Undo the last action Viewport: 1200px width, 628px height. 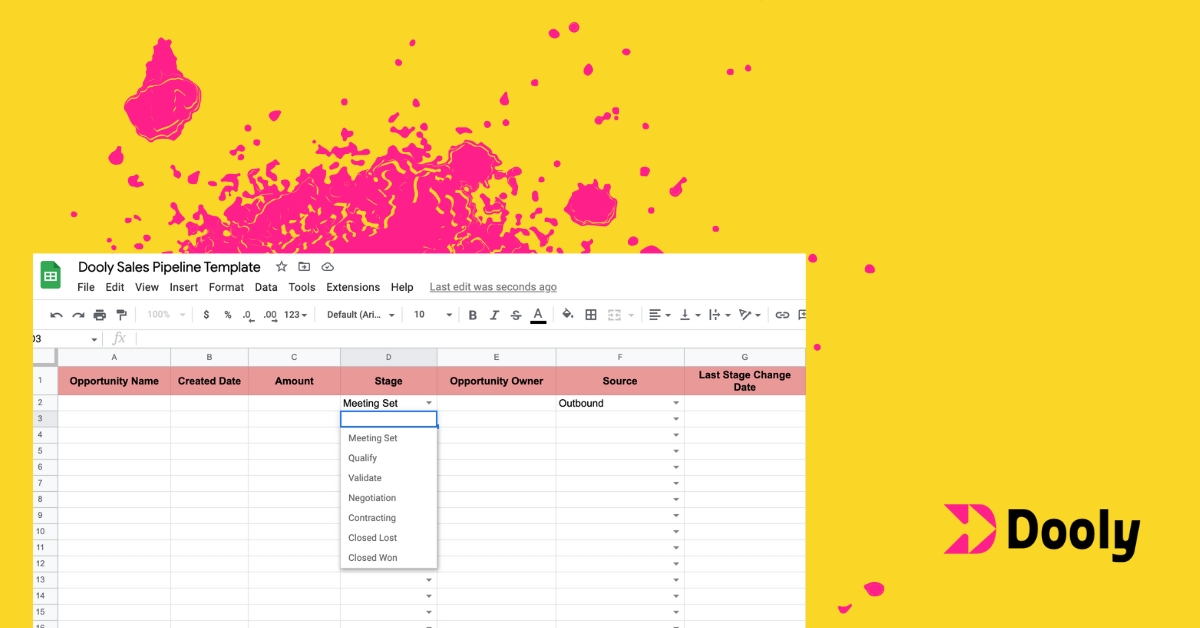(x=57, y=315)
